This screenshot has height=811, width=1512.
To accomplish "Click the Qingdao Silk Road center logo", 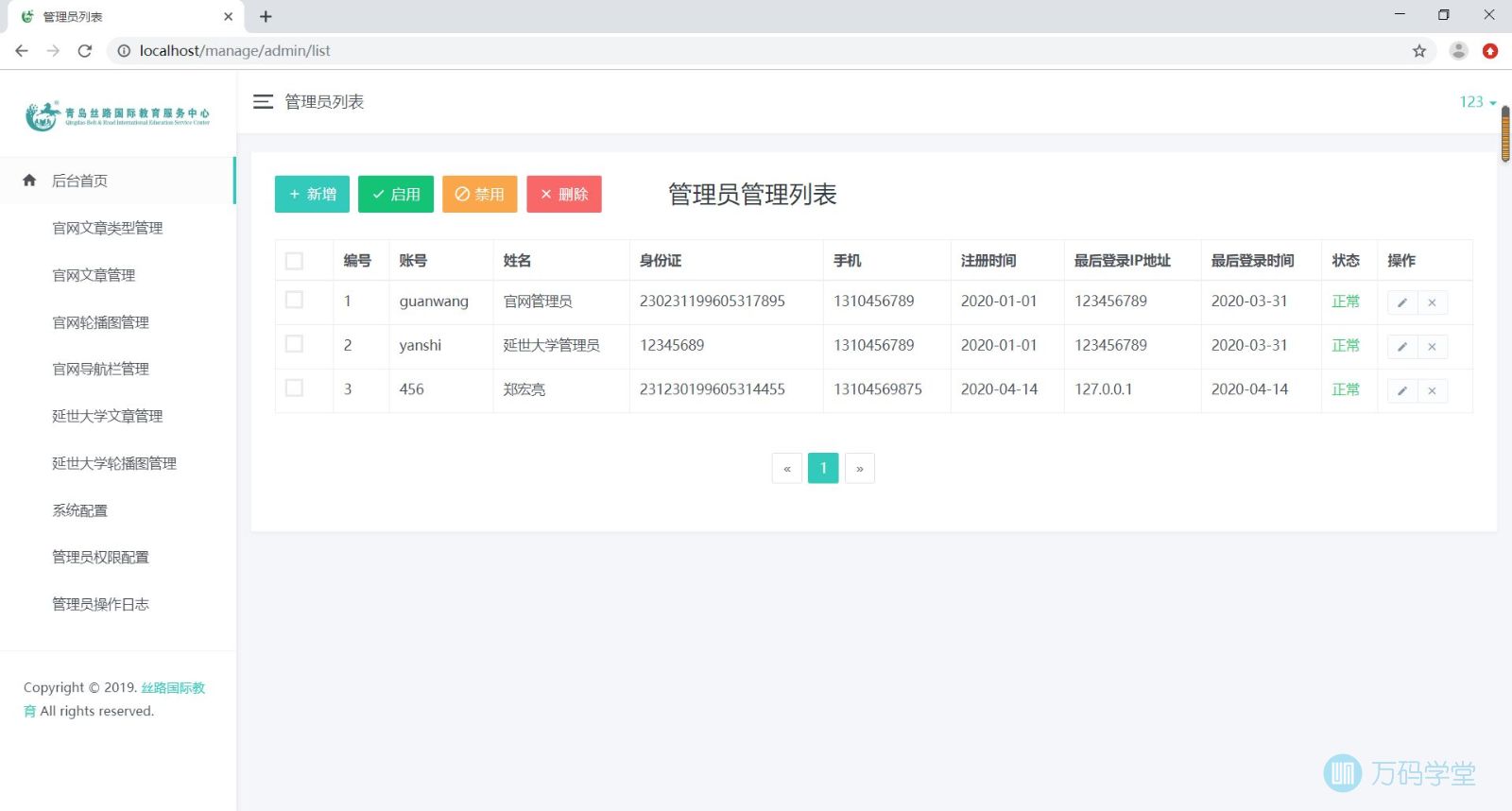I will coord(117,116).
